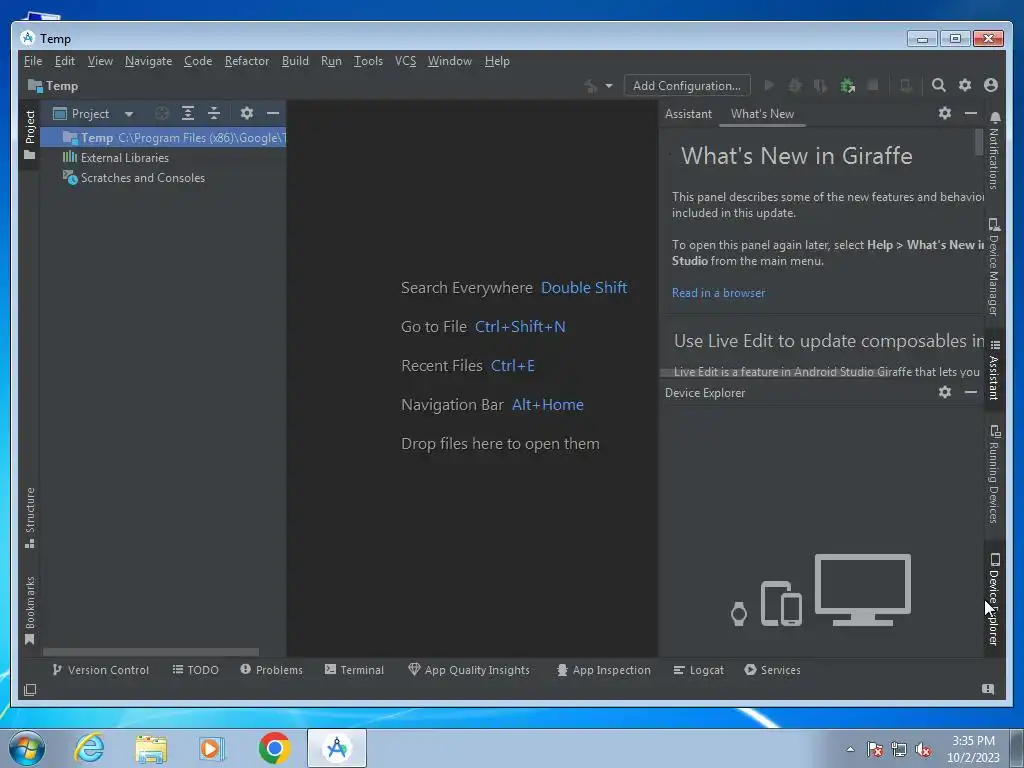Open the Navigate menu
Screen dimensions: 1024x768
coord(148,61)
